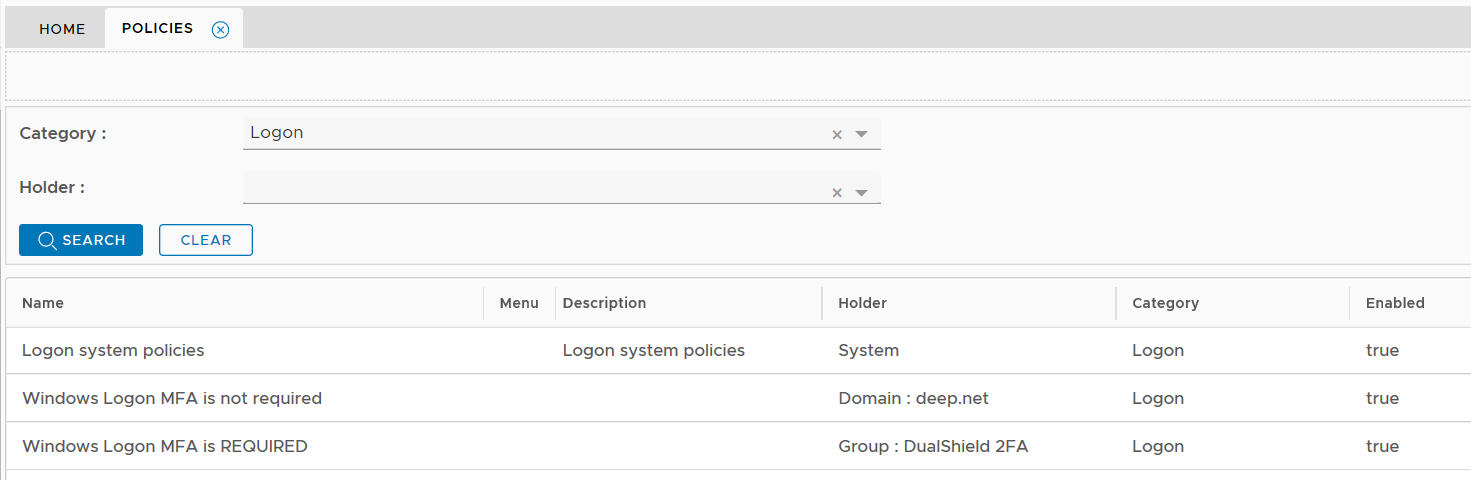Image resolution: width=1471 pixels, height=480 pixels.
Task: Select Windows Logon MFA is not required row
Action: point(172,399)
